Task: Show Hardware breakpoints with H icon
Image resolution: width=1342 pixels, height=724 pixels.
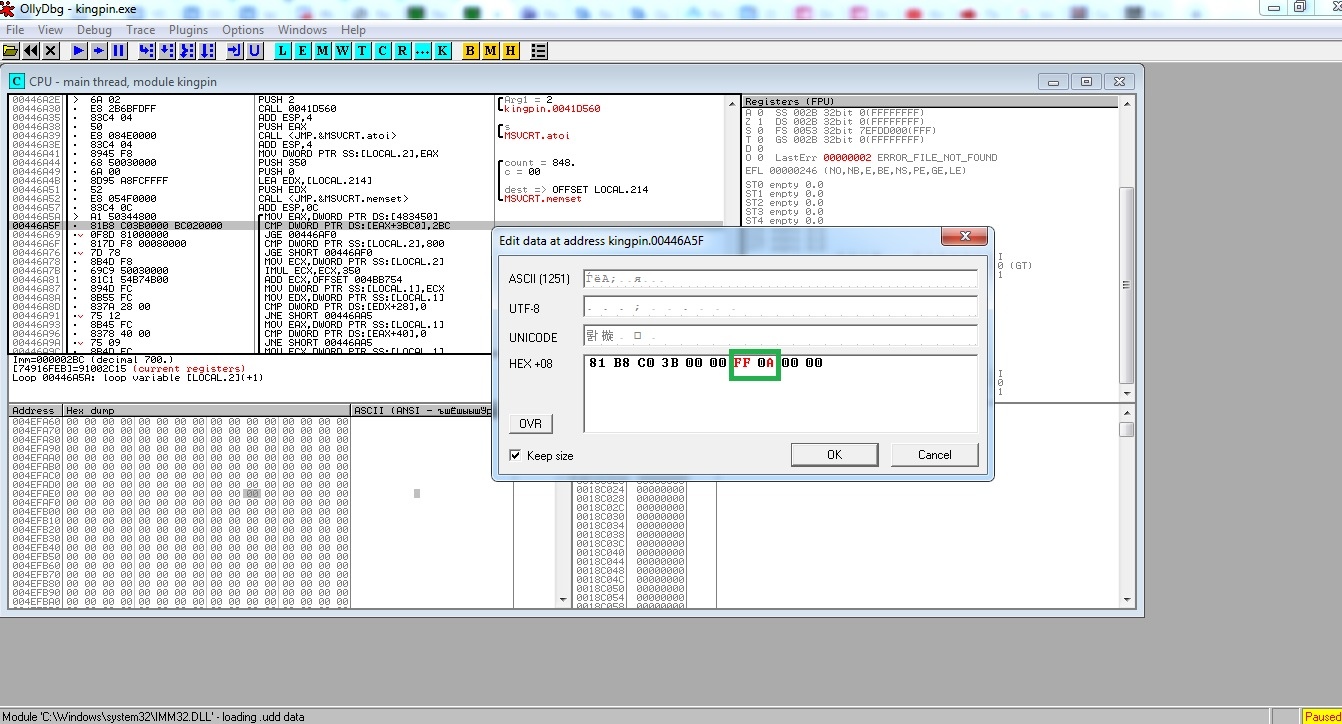Action: 510,51
